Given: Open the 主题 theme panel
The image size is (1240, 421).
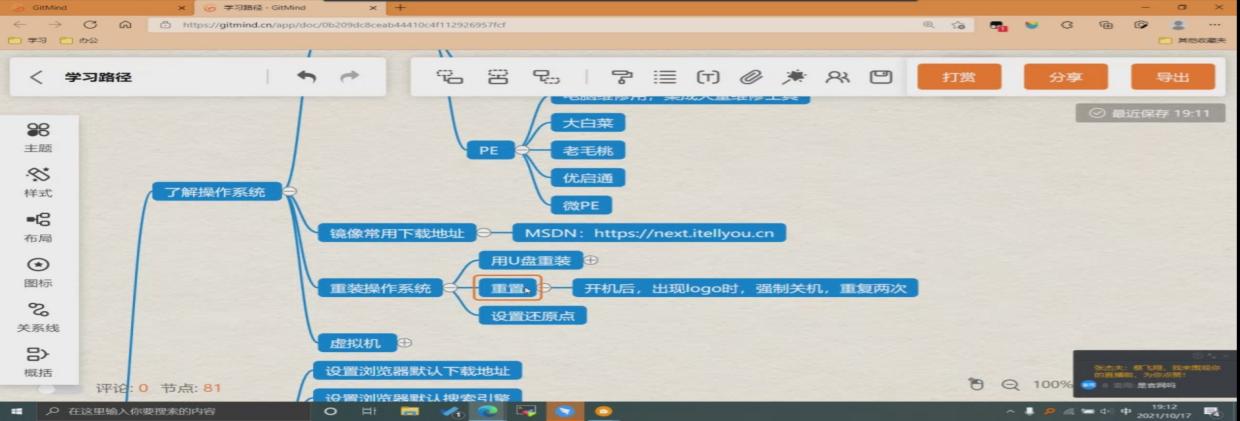Looking at the screenshot, I should click(x=38, y=137).
